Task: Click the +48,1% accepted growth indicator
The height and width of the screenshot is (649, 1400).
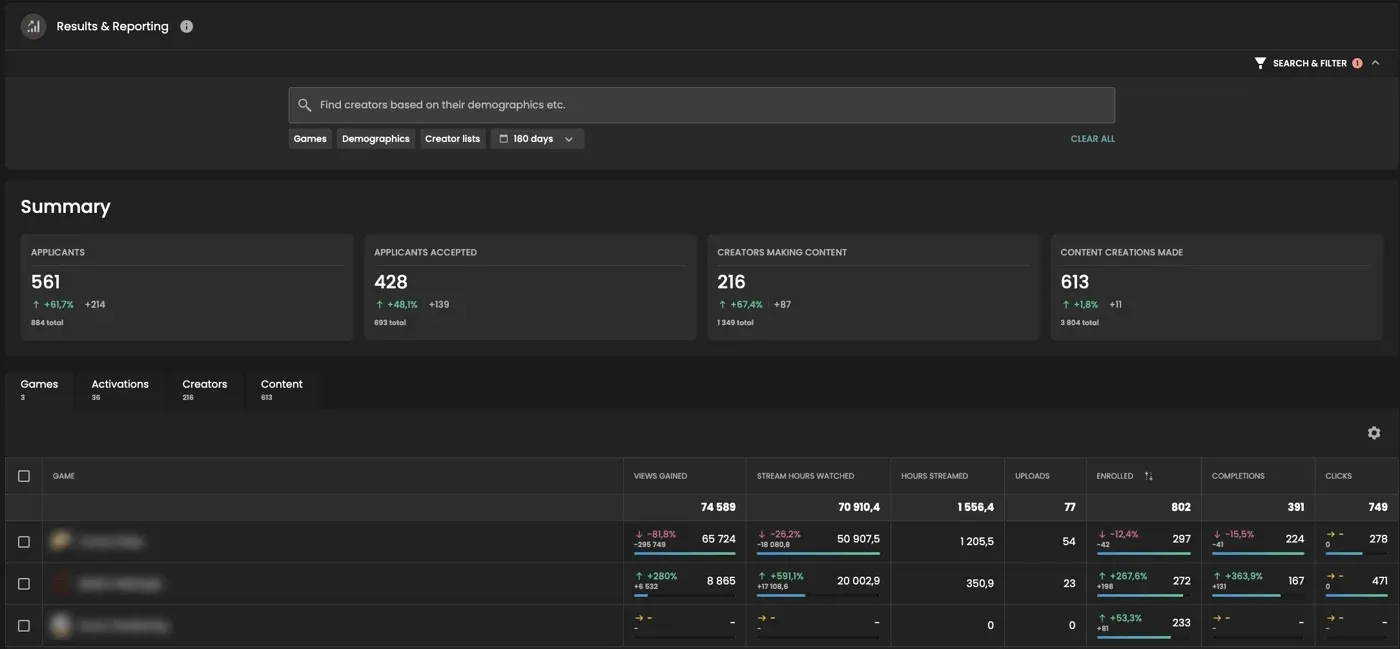Action: (397, 305)
